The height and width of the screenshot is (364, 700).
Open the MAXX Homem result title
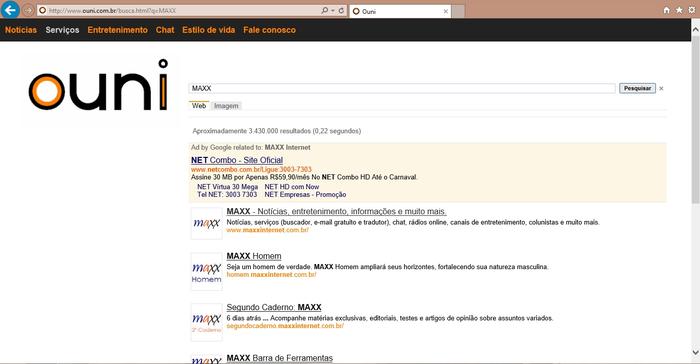(x=254, y=256)
